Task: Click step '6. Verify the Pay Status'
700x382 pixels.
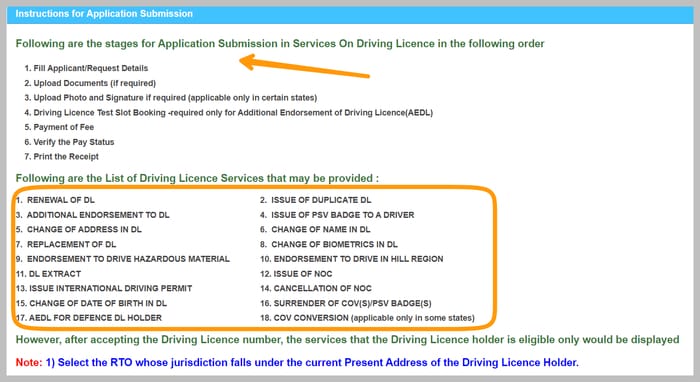Action: click(x=69, y=142)
